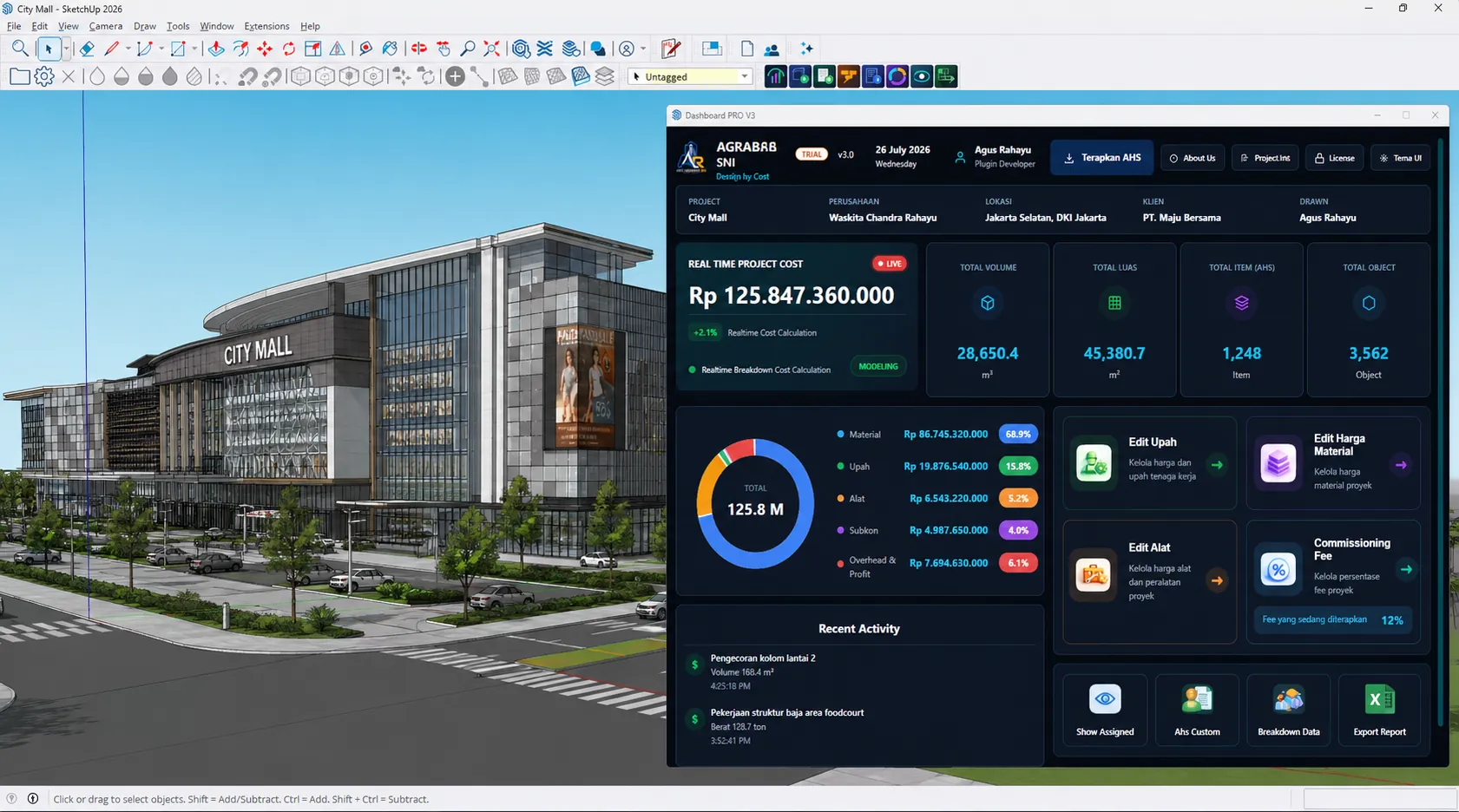Viewport: 1459px width, 812px height.
Task: Choose the Paint Bucket tool
Action: tap(390, 49)
